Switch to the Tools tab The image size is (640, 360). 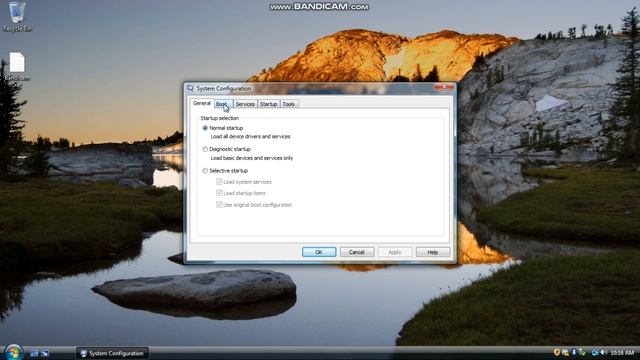coord(289,104)
